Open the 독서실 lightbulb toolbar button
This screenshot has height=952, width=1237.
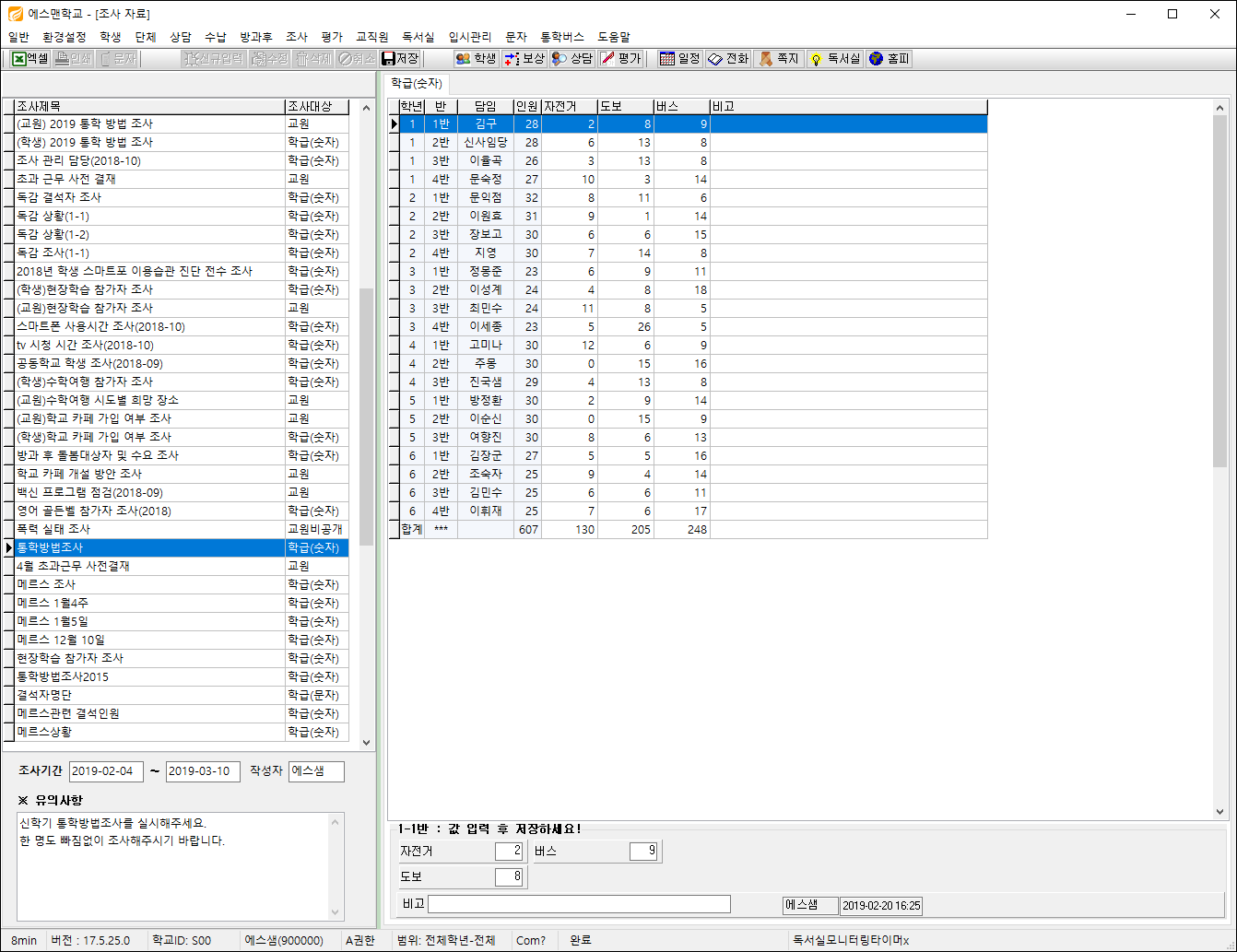(x=834, y=59)
